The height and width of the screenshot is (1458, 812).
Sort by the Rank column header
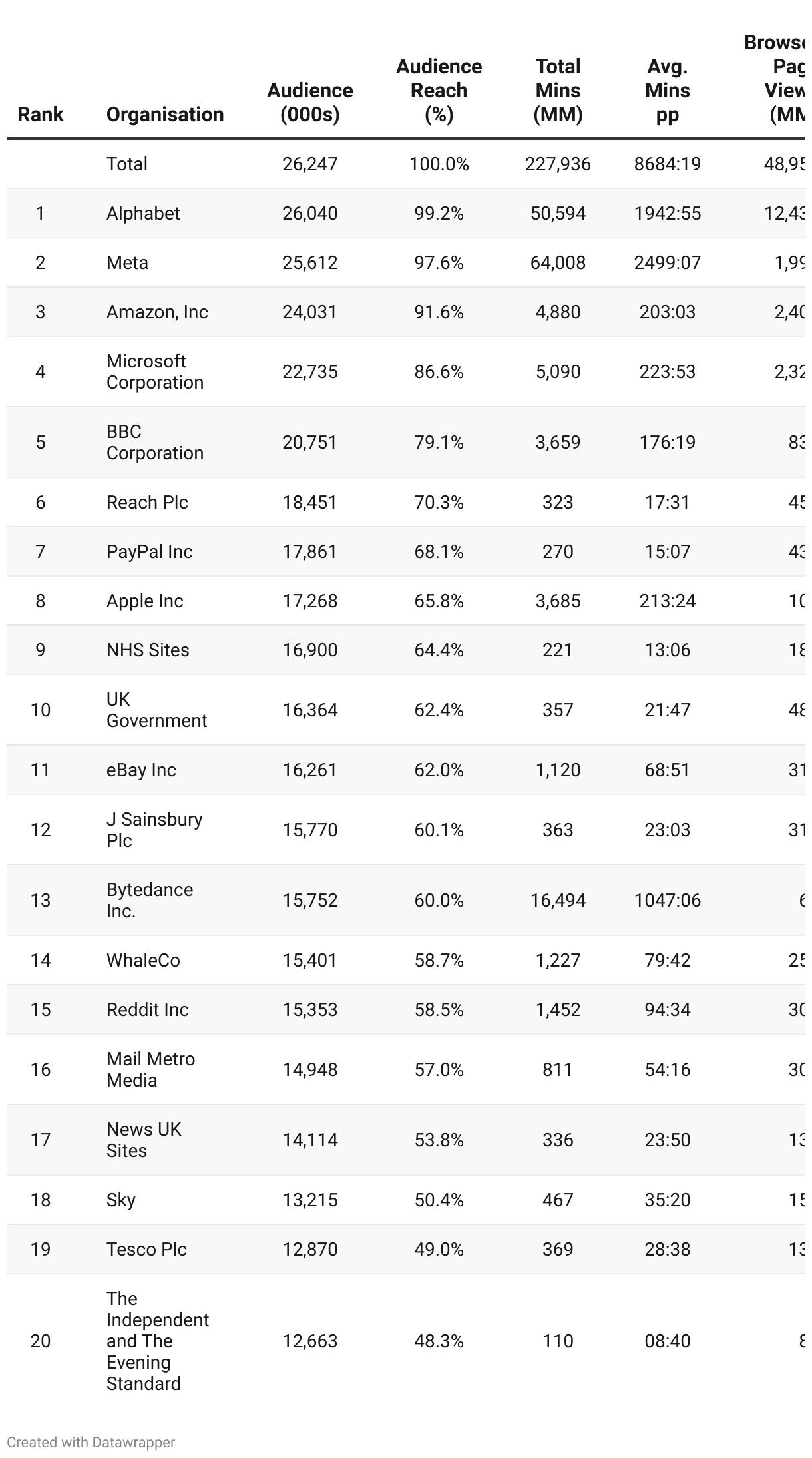pyautogui.click(x=40, y=114)
